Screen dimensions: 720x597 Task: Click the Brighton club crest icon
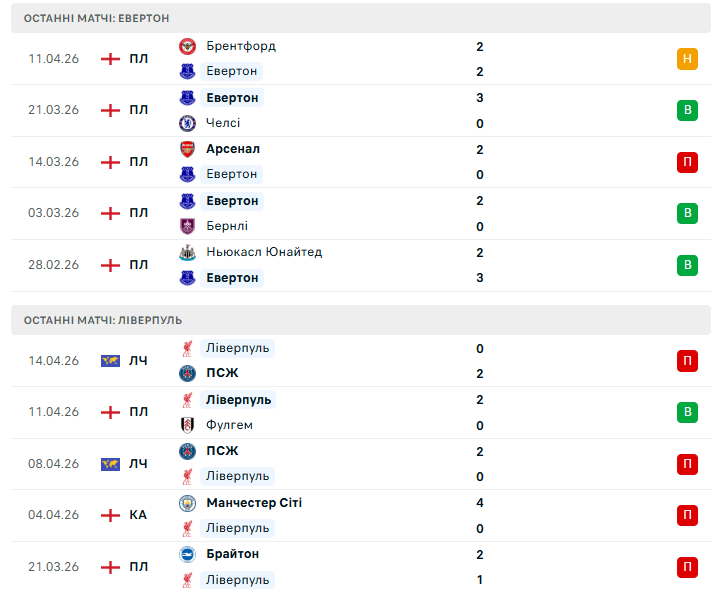[187, 554]
